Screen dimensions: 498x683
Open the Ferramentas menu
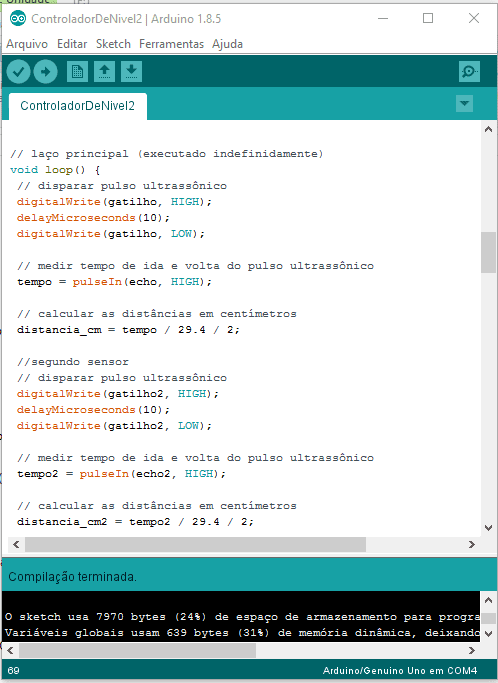(x=171, y=44)
